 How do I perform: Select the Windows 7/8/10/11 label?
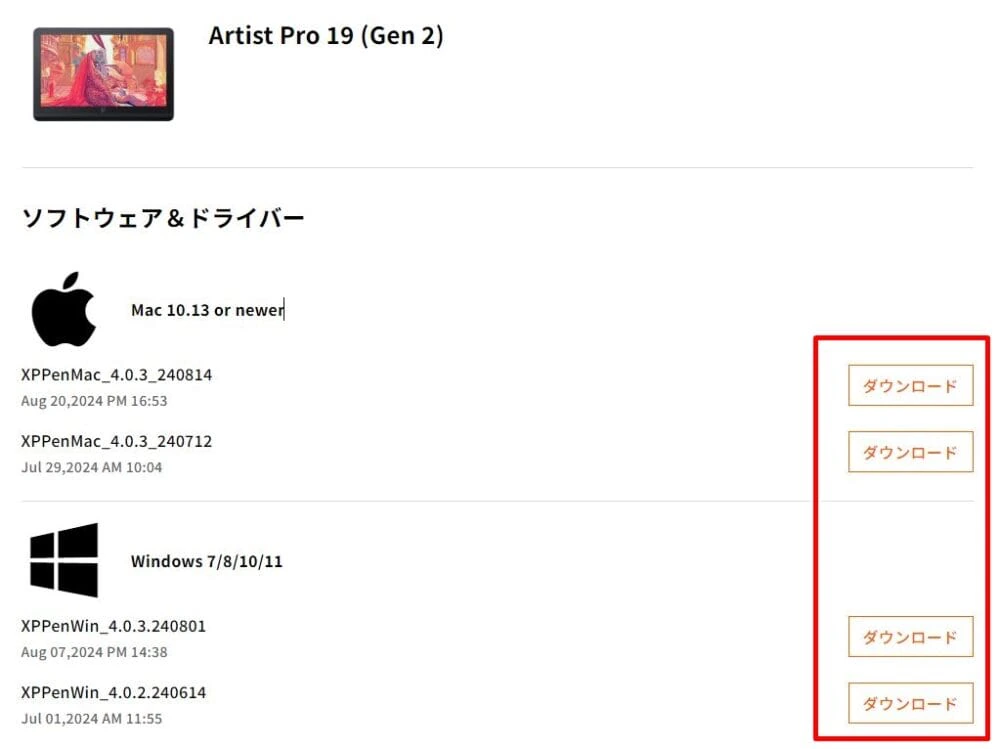tap(207, 561)
